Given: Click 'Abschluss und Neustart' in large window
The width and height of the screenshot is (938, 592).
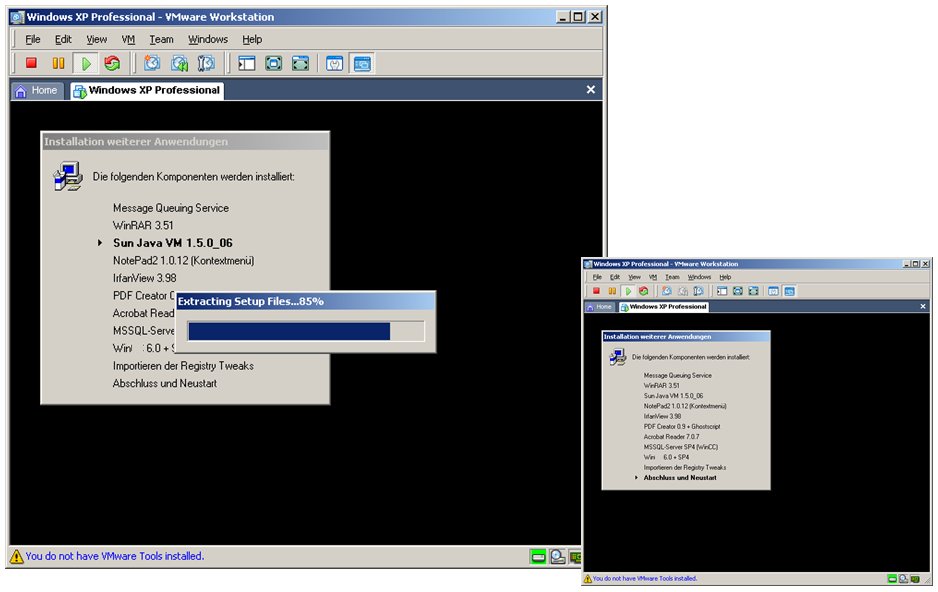Looking at the screenshot, I should point(165,383).
